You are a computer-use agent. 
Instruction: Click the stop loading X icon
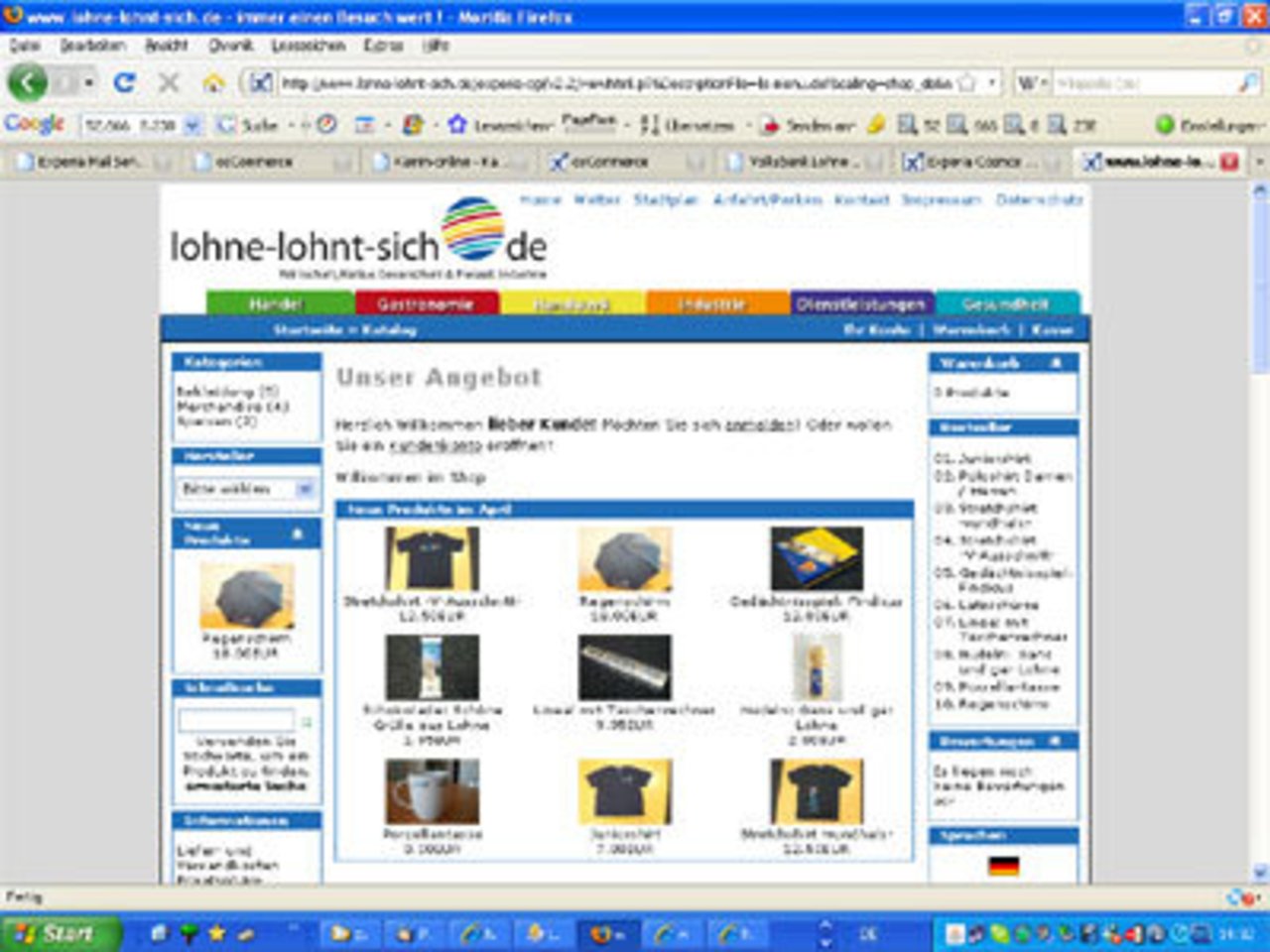coord(169,83)
